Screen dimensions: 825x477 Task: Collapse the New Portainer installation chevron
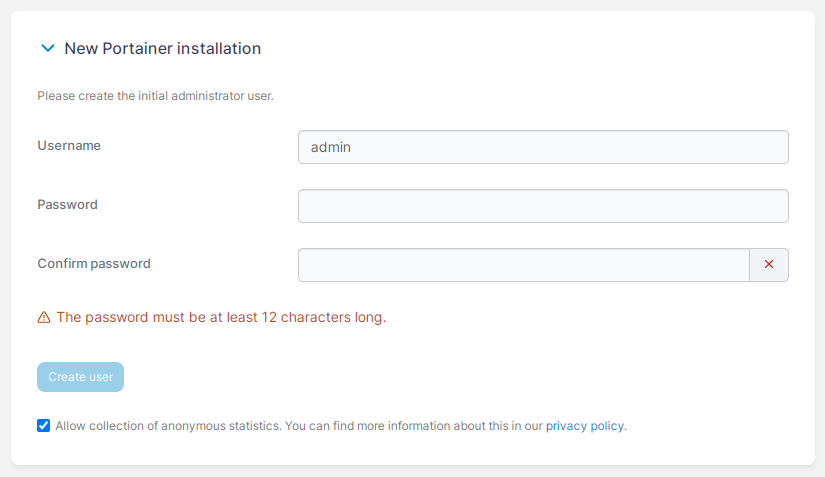(x=47, y=48)
